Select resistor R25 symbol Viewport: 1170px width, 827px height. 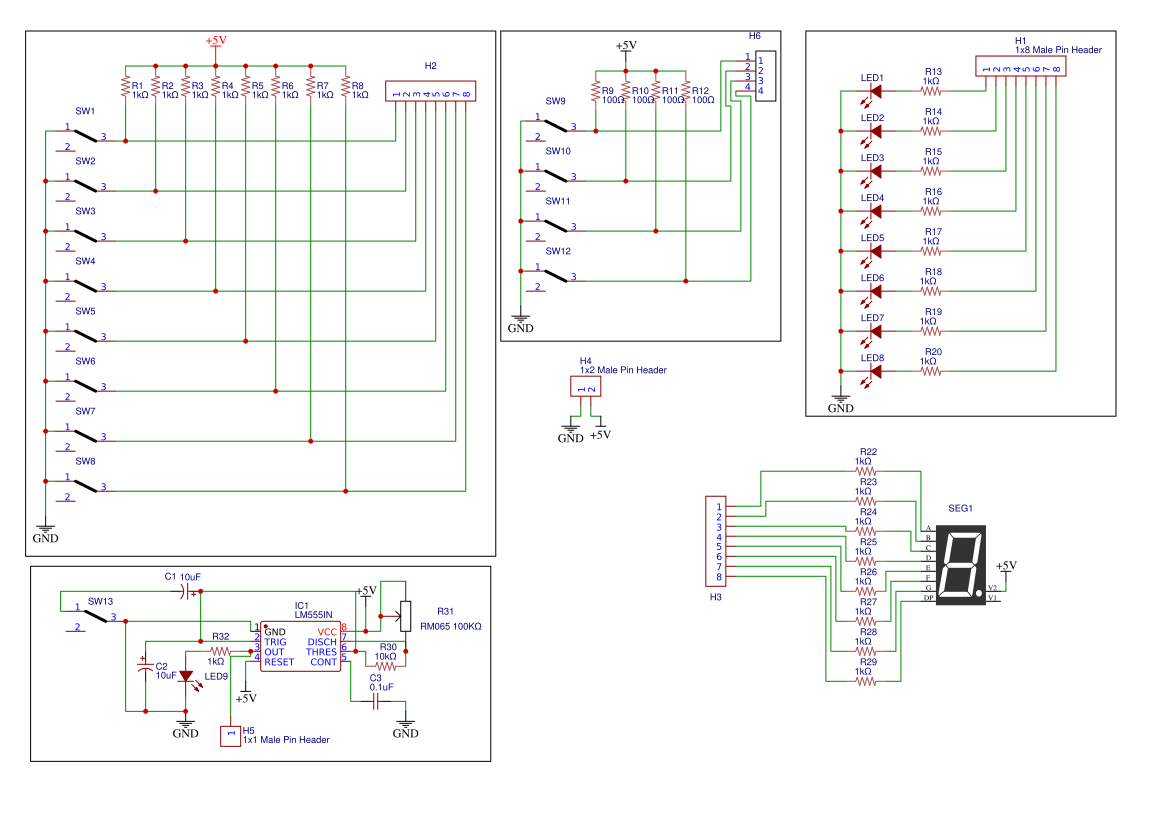pyautogui.click(x=866, y=561)
